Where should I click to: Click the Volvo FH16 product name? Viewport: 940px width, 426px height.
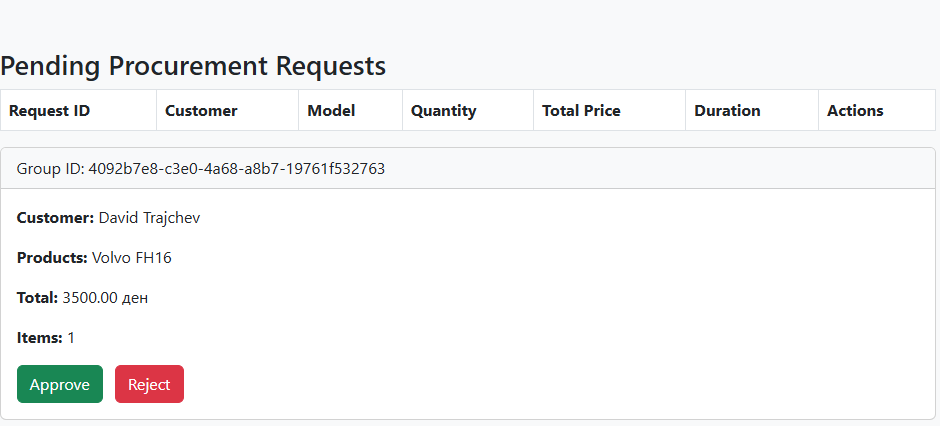(132, 258)
